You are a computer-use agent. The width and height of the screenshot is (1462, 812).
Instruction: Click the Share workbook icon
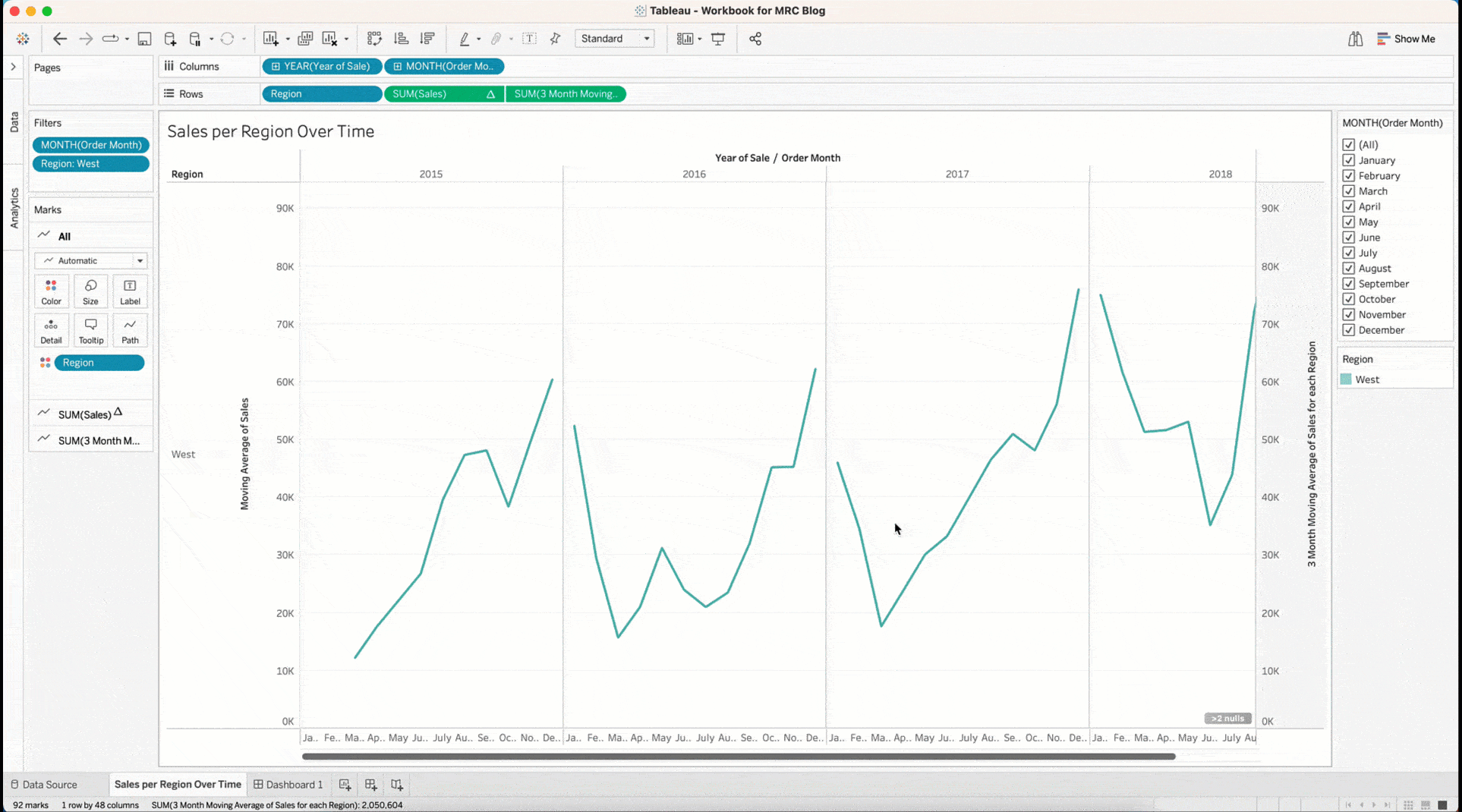[x=755, y=39]
